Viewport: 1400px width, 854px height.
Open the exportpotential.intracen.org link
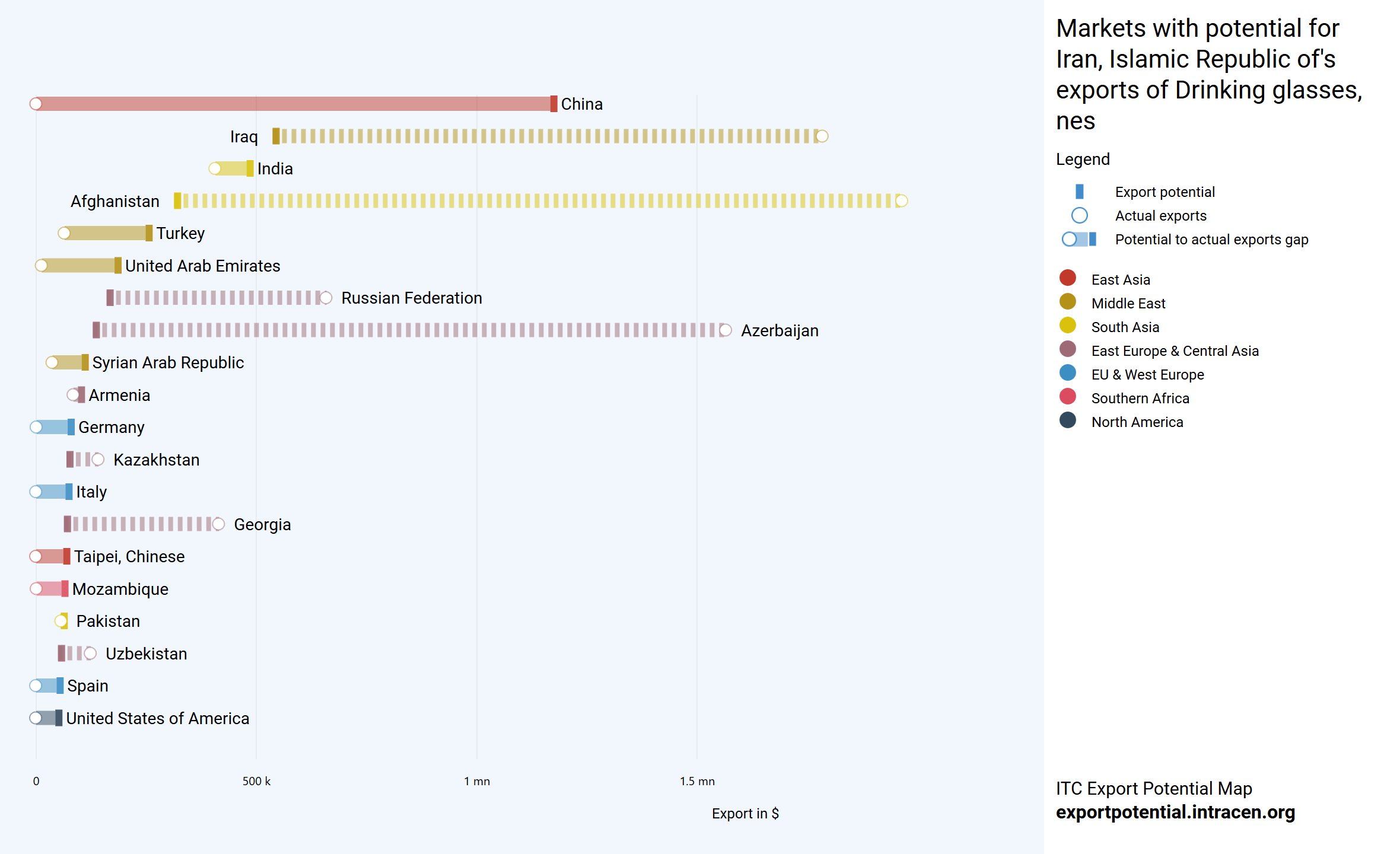click(1175, 812)
